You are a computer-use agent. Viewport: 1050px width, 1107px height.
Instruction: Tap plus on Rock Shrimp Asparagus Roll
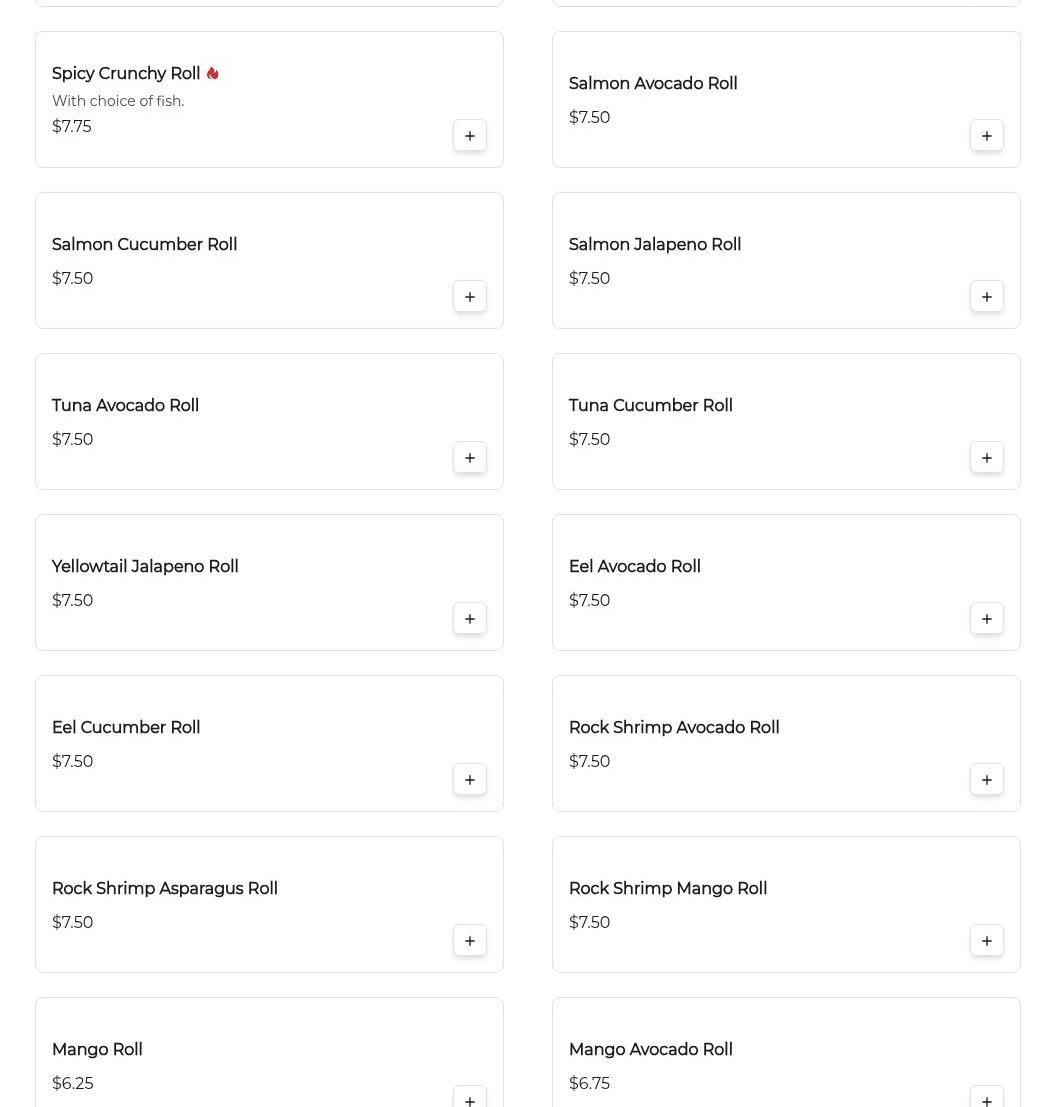(x=470, y=941)
